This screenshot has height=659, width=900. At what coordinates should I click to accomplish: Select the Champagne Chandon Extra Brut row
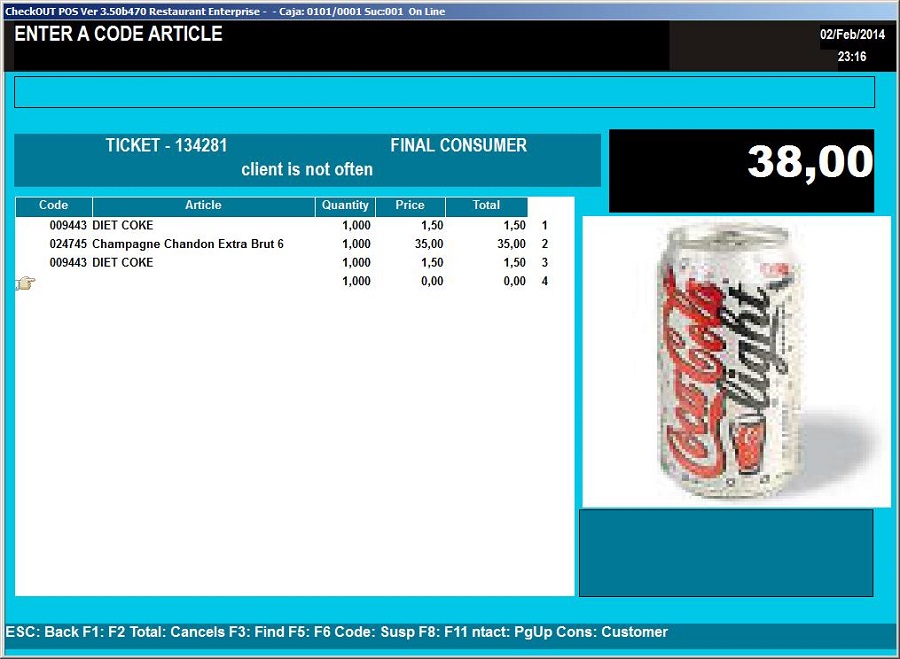click(x=187, y=244)
